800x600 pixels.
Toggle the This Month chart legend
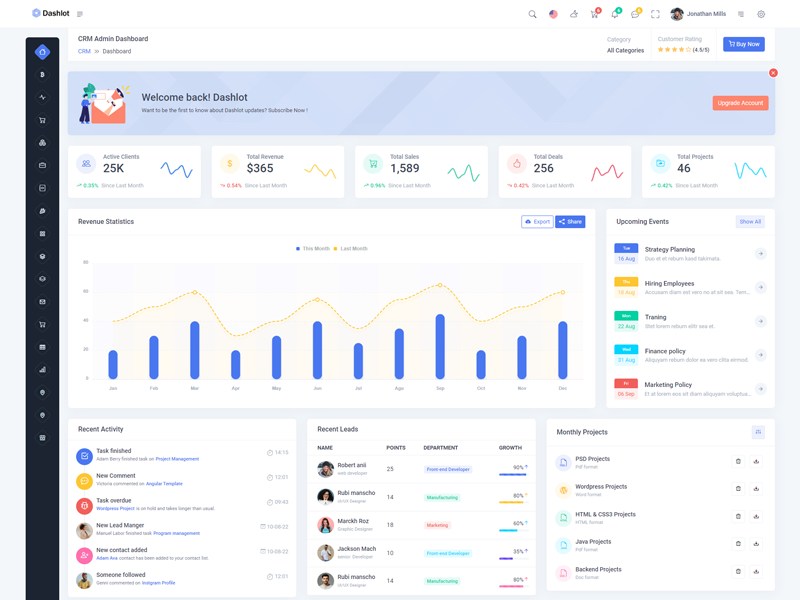point(313,248)
